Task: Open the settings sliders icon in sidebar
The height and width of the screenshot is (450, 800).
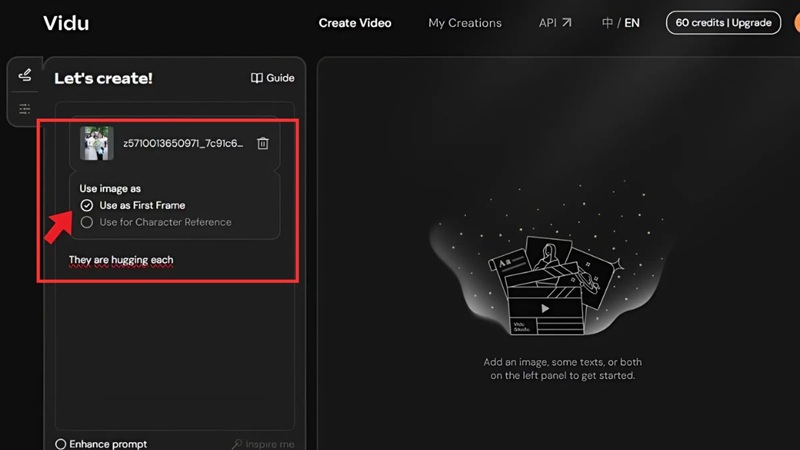Action: point(25,109)
